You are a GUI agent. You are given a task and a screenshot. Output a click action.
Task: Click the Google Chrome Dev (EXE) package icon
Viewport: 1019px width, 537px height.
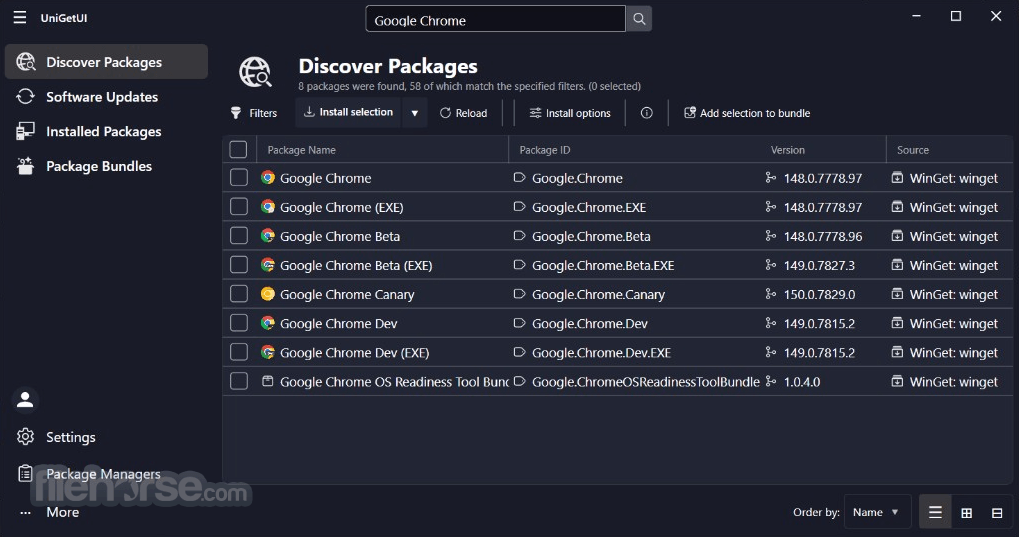tap(268, 352)
